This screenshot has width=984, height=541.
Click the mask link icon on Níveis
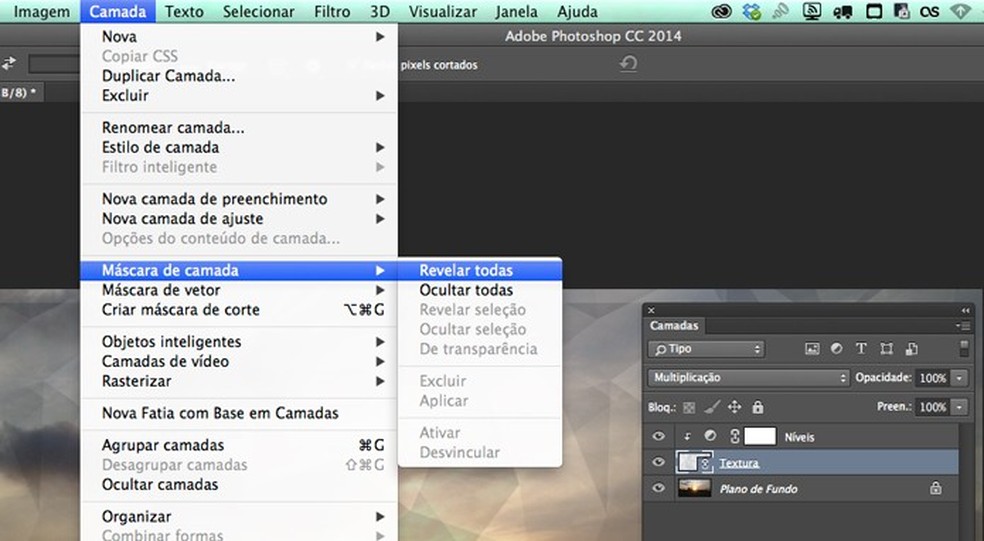[x=734, y=436]
